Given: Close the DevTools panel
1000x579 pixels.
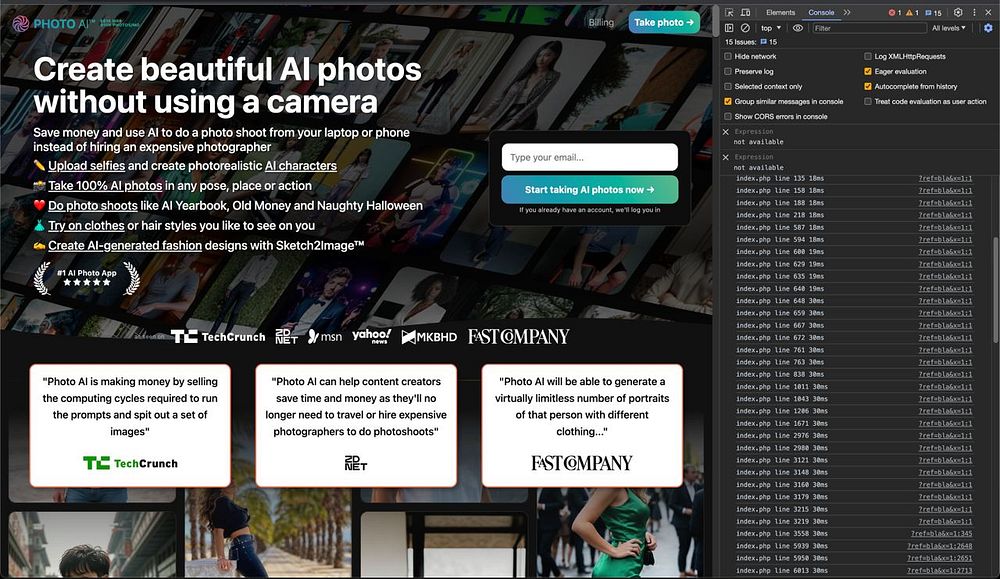Looking at the screenshot, I should [x=989, y=12].
